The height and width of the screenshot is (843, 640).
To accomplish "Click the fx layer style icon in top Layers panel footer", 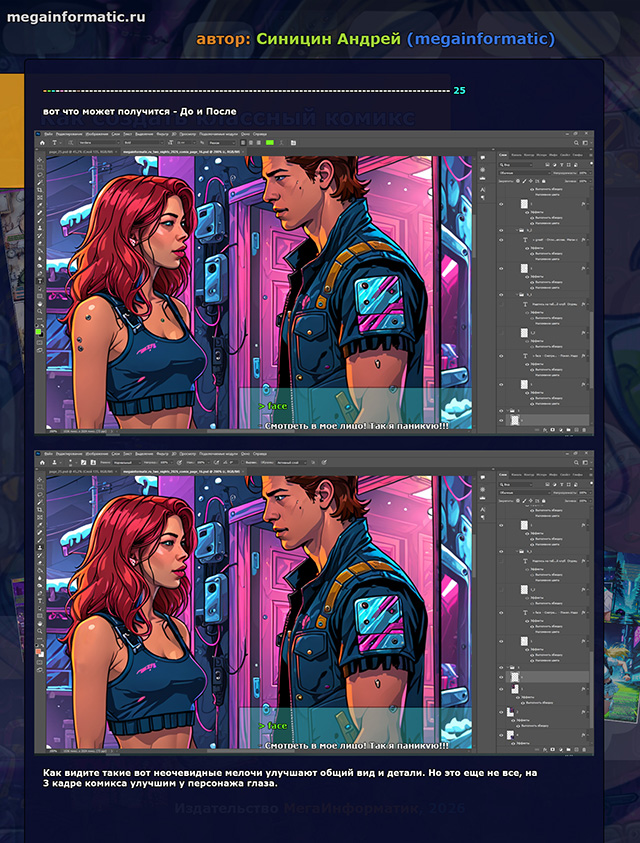I will (x=544, y=430).
